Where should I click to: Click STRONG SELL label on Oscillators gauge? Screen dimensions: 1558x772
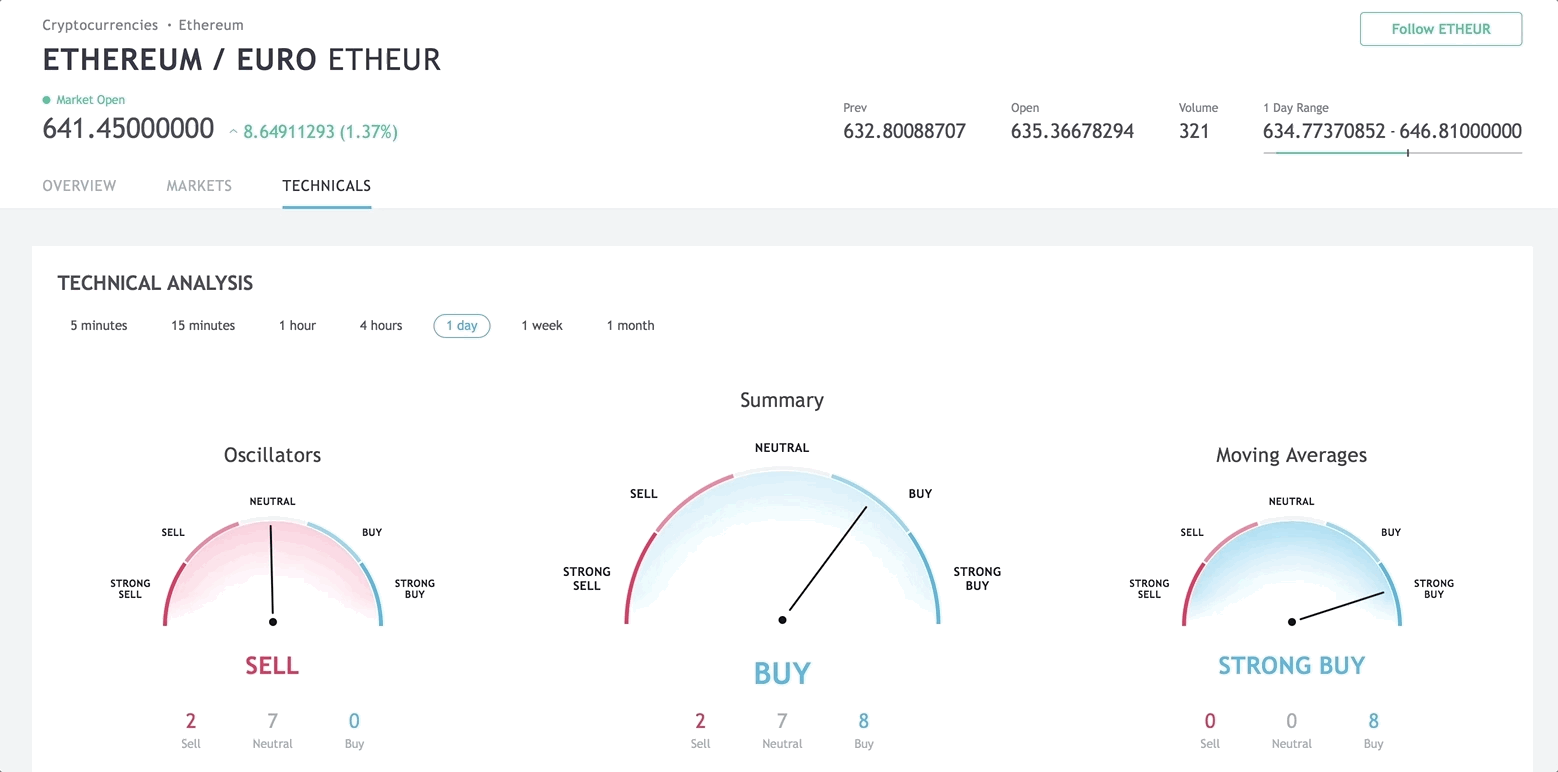click(x=130, y=589)
